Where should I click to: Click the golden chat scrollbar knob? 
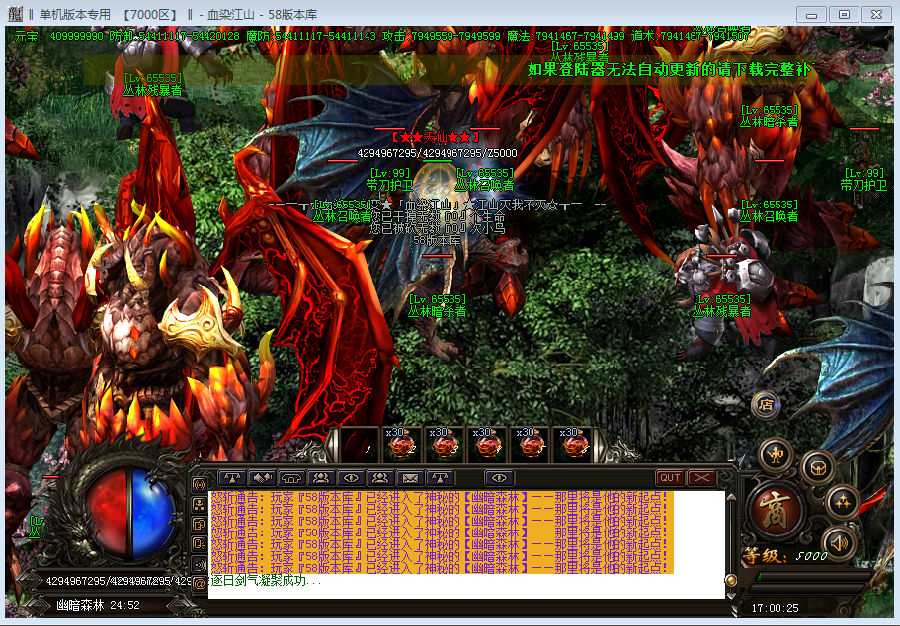731,580
